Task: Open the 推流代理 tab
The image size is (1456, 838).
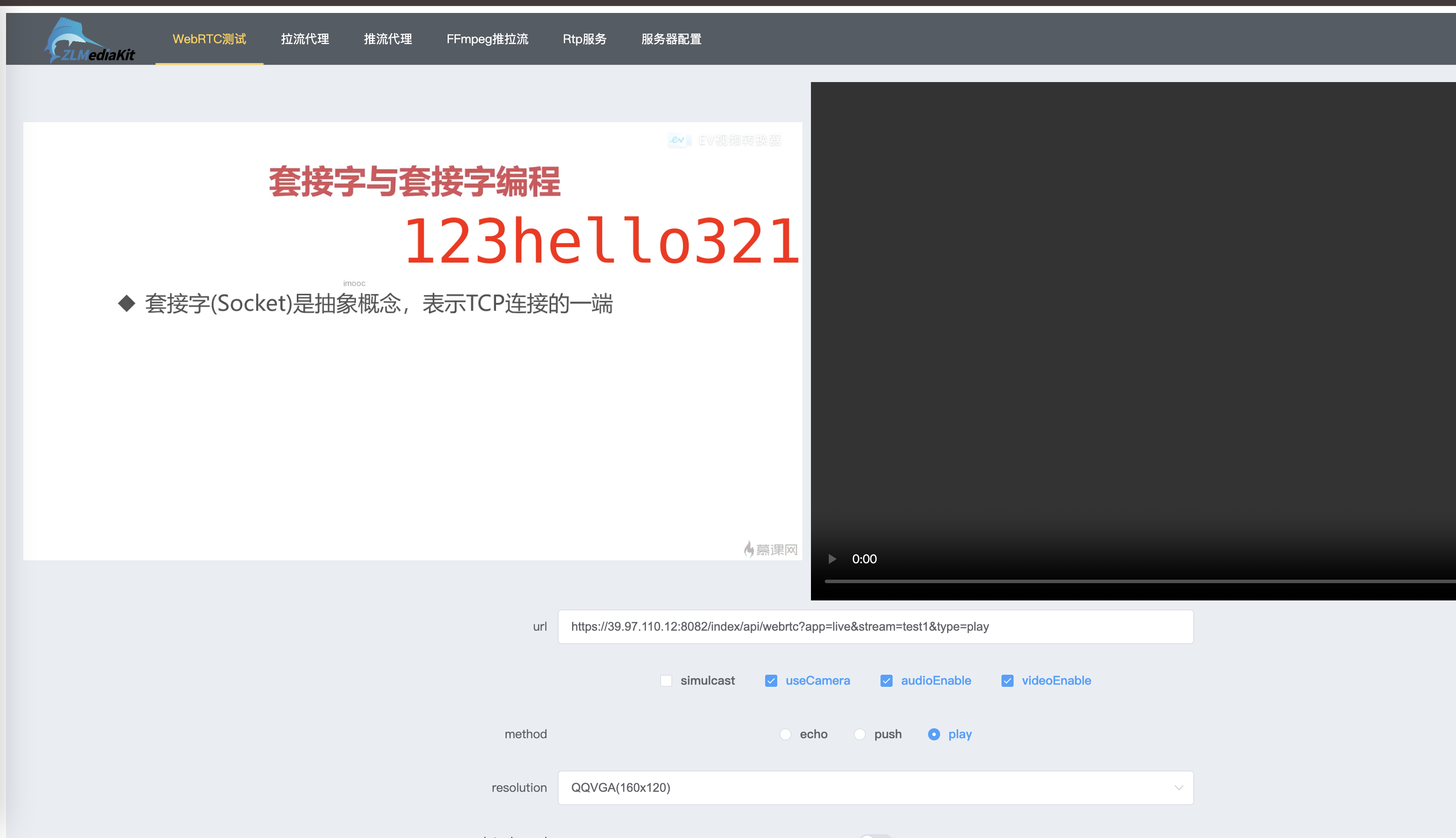Action: click(x=387, y=39)
